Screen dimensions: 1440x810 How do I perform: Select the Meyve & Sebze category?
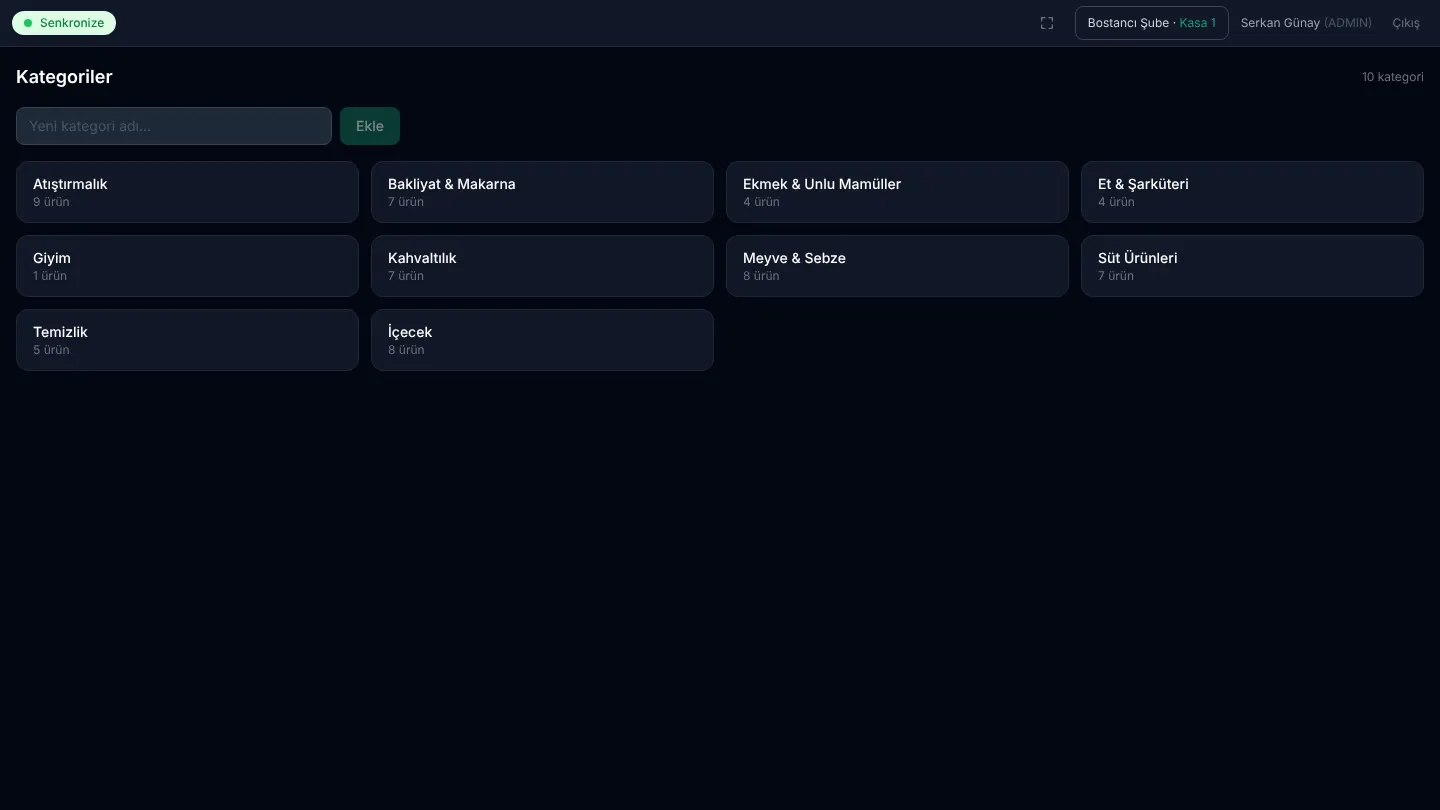pos(897,266)
